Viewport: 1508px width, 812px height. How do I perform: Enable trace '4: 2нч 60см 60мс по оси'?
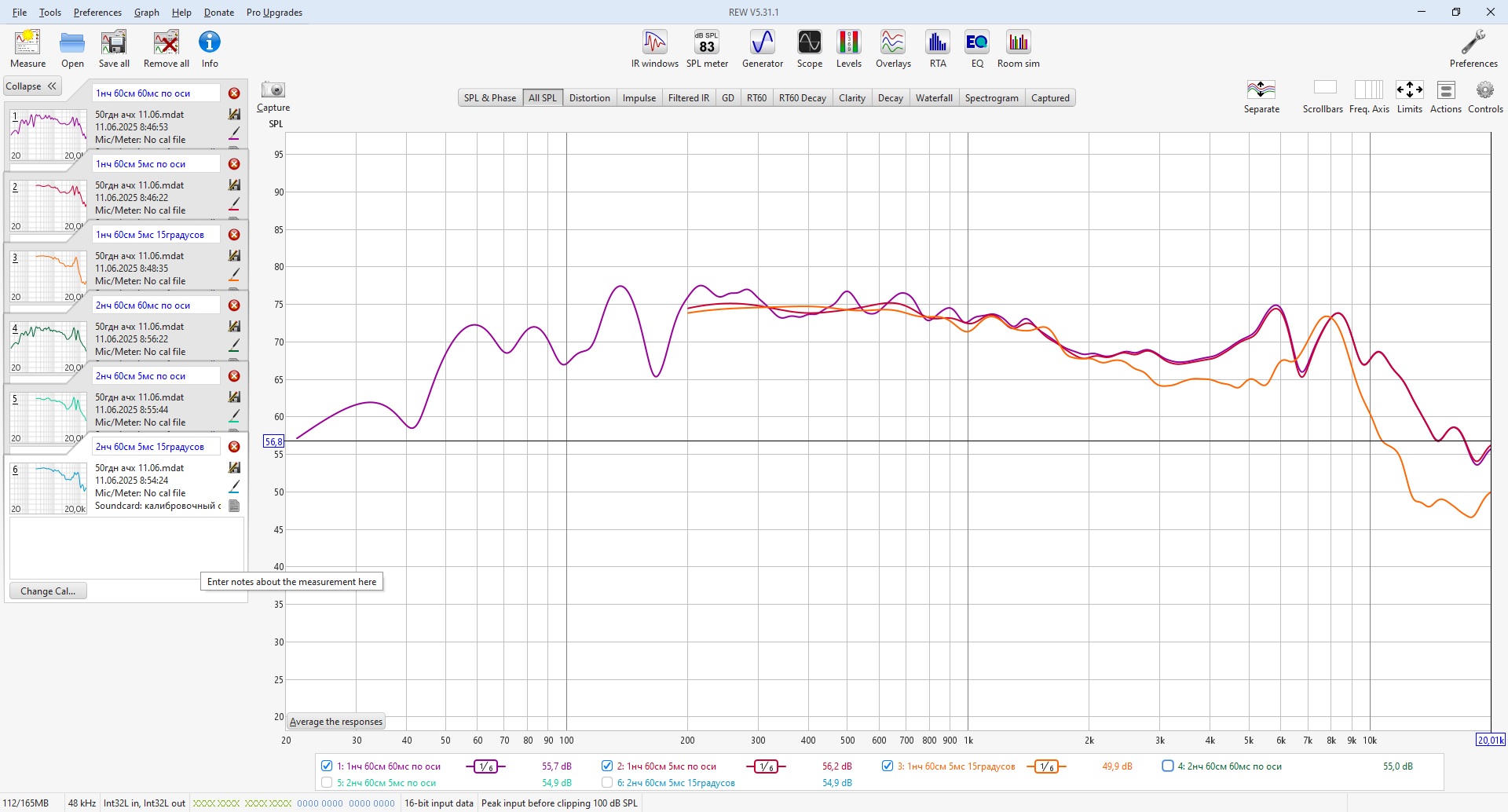pos(1168,766)
